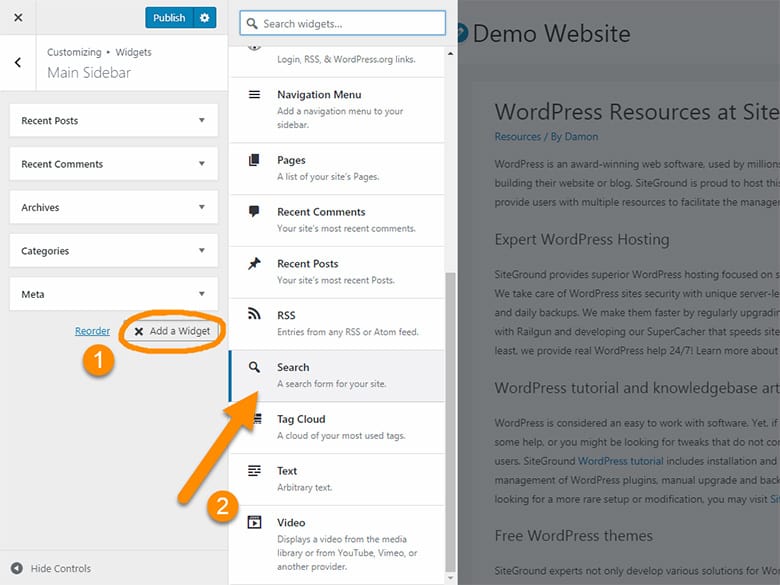
Task: Focus the Search widgets input field
Action: 342,23
